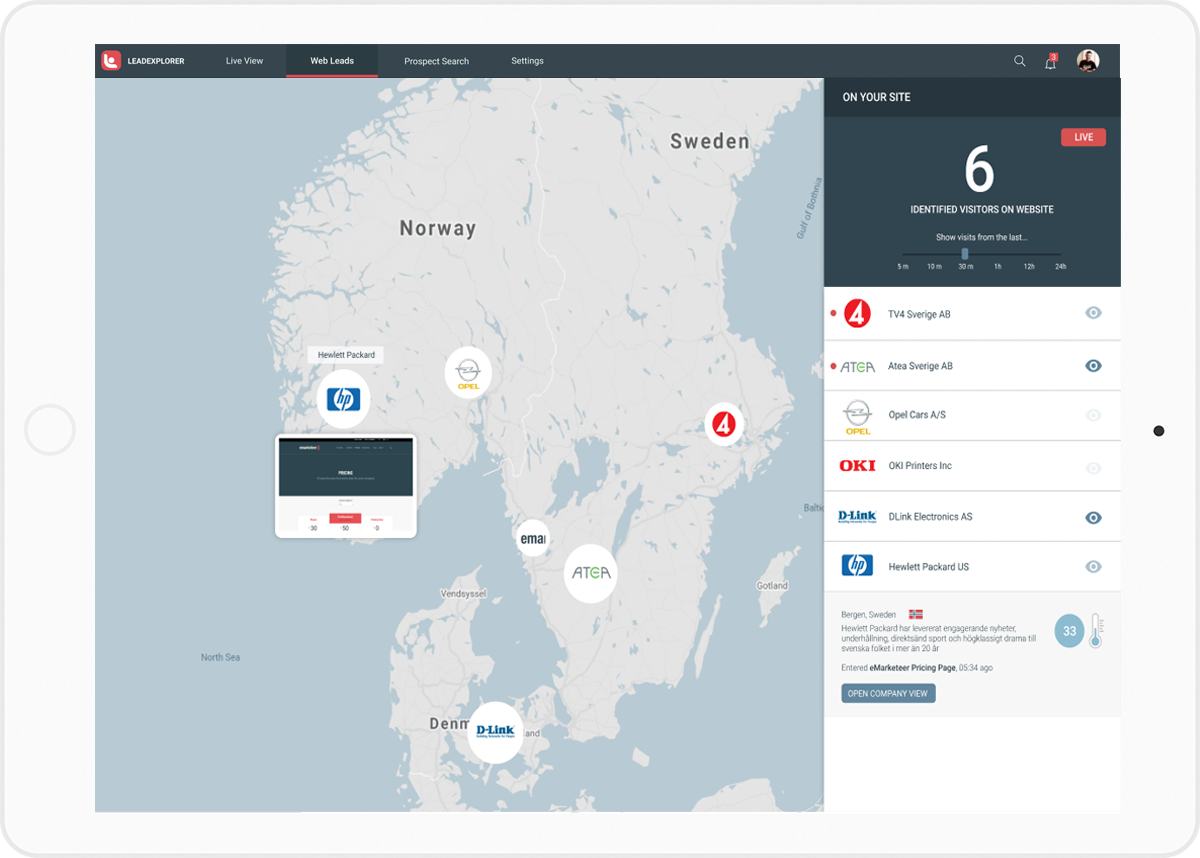The height and width of the screenshot is (858, 1200).
Task: Click the thermometer lead score icon
Action: (x=1095, y=631)
